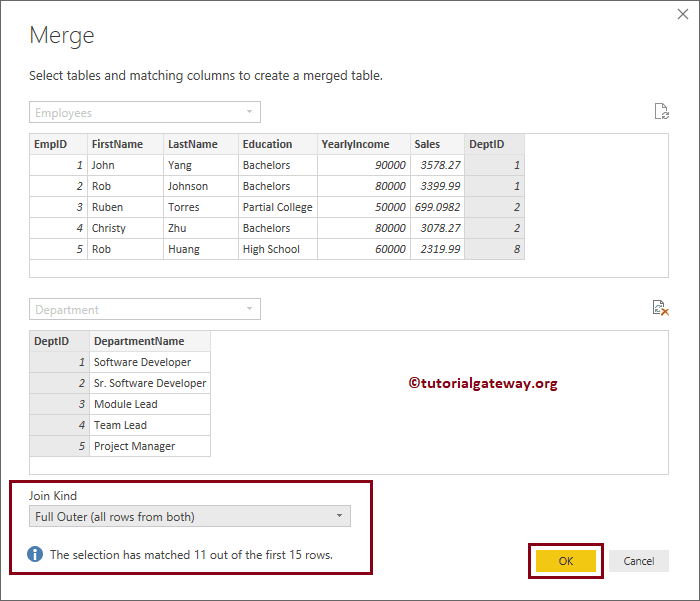
Task: Select the Sales column header
Action: pos(437,144)
